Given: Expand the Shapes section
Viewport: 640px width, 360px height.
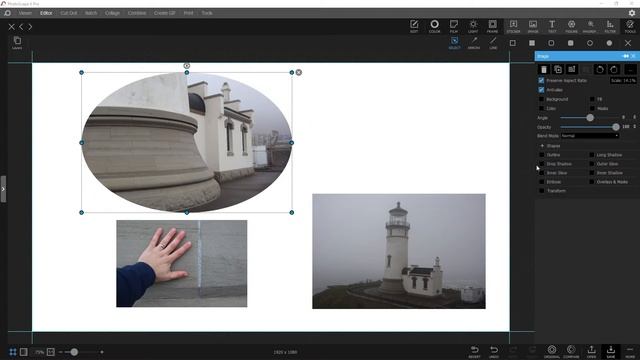Looking at the screenshot, I should pos(542,146).
